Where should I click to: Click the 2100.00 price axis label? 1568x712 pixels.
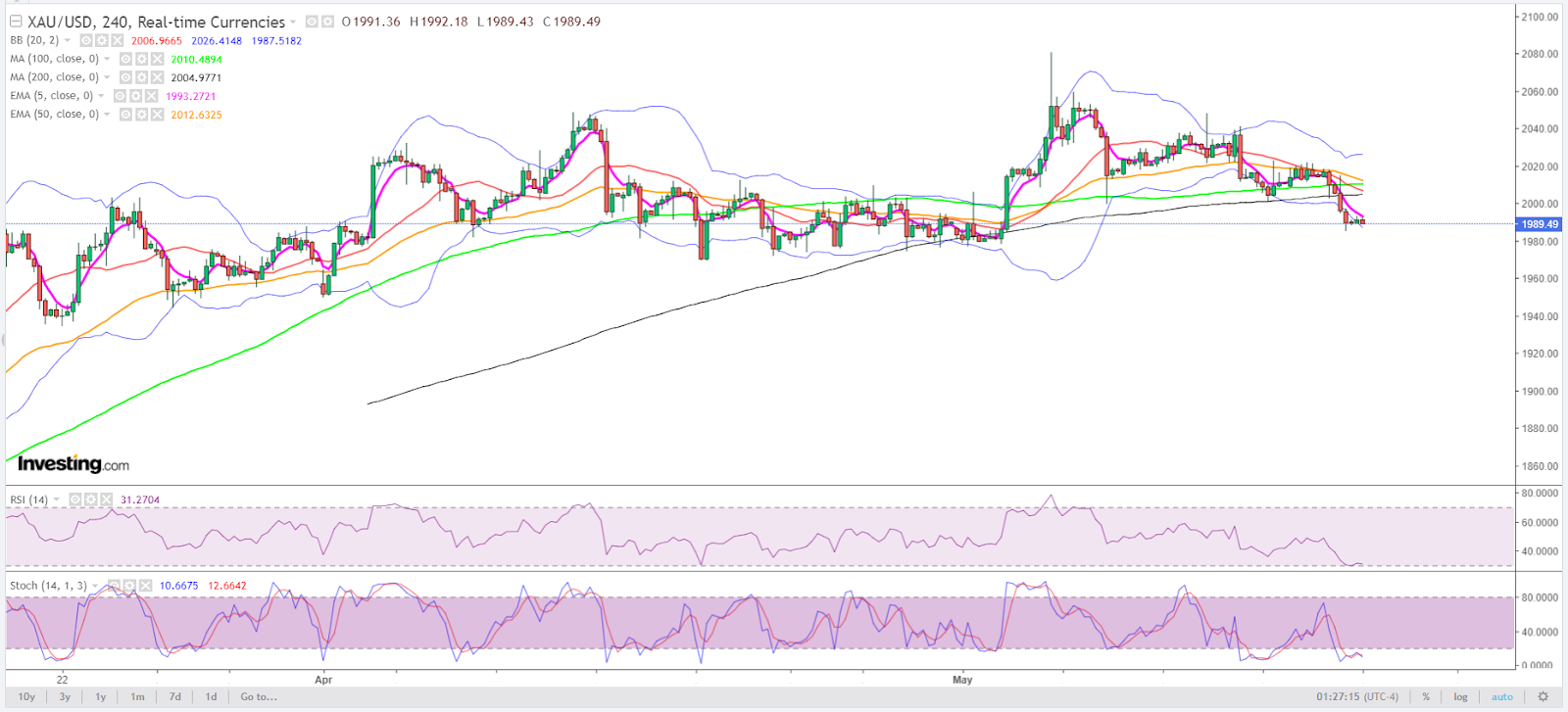point(1540,17)
